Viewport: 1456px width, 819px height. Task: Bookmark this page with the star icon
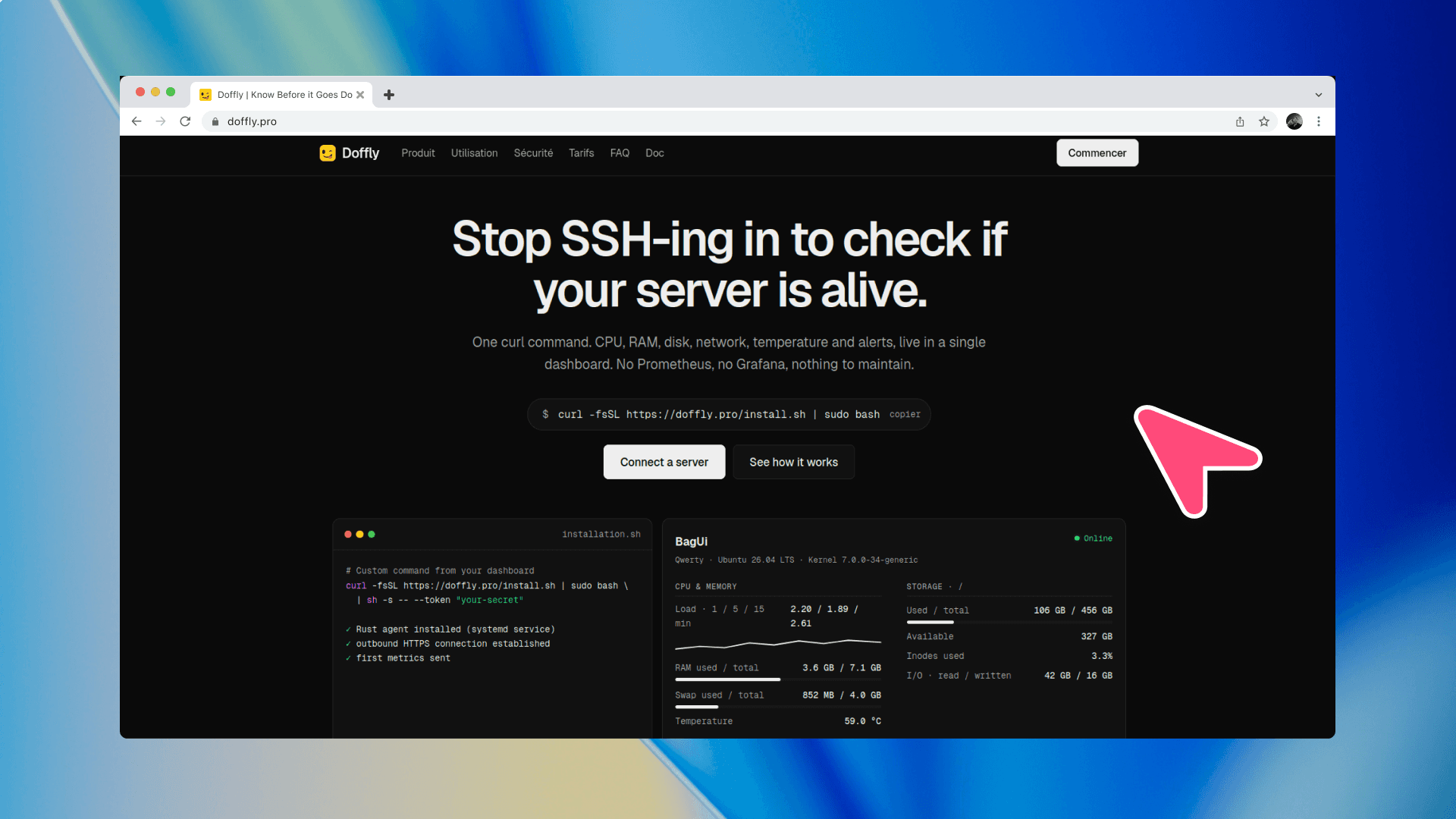point(1264,121)
